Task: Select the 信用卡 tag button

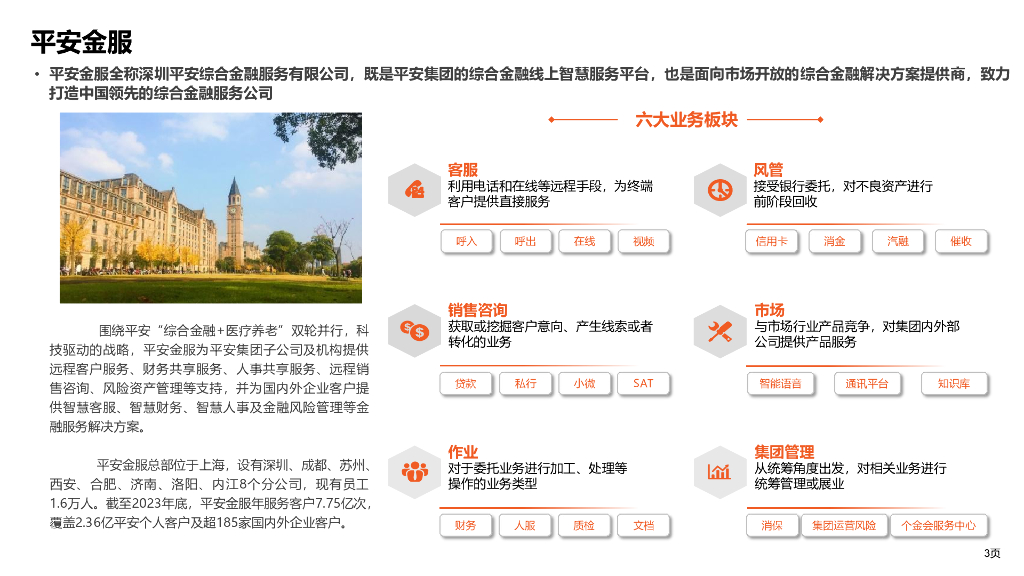Action: click(771, 242)
